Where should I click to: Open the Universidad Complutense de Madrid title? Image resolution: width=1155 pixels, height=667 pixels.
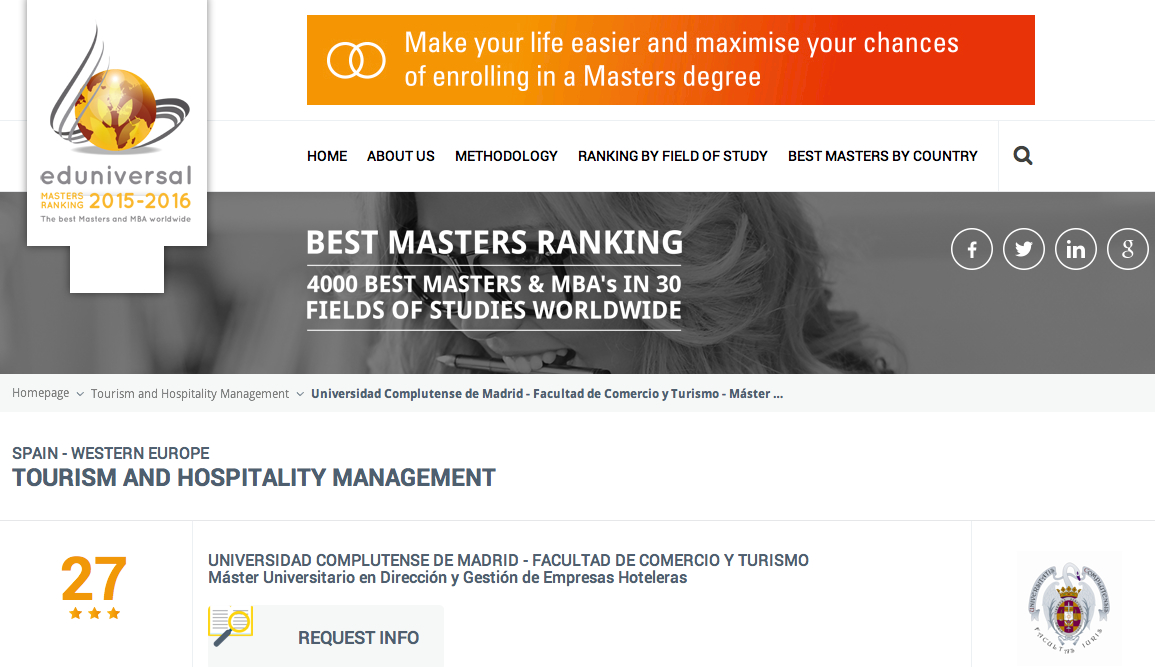[x=508, y=560]
